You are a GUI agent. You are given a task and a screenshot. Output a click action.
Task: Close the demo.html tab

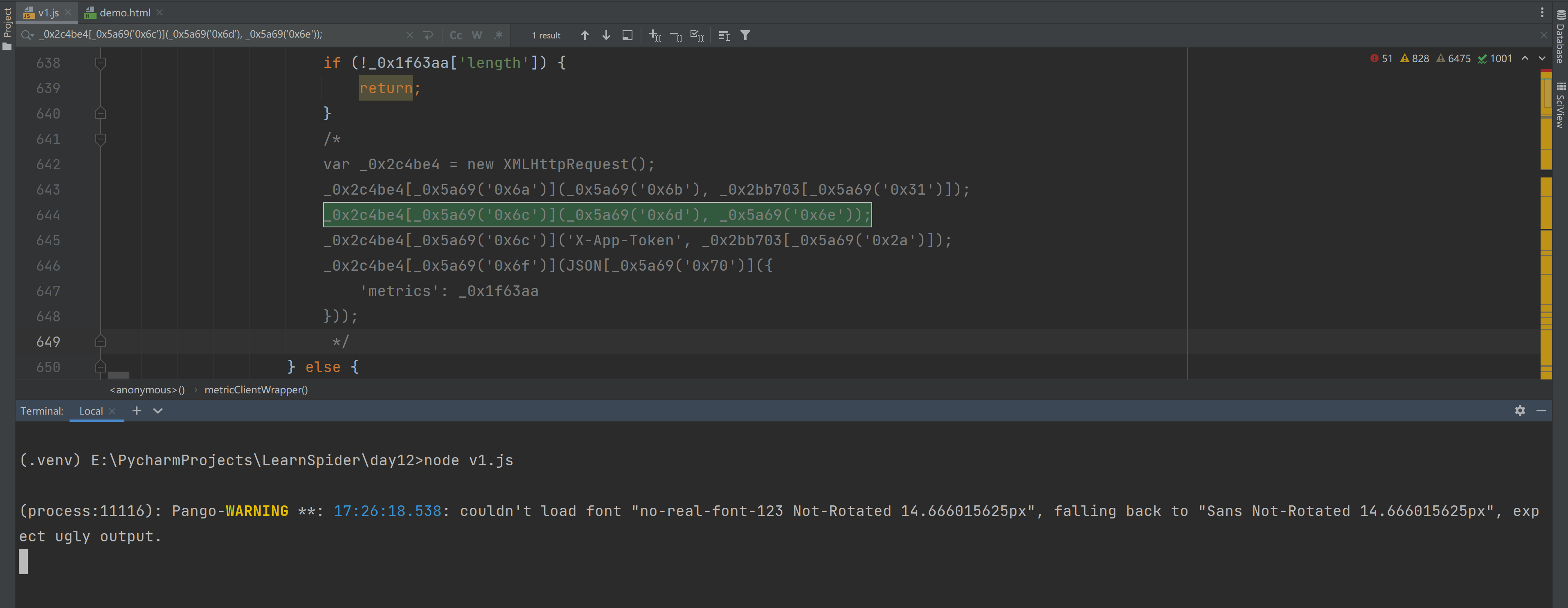pyautogui.click(x=160, y=12)
